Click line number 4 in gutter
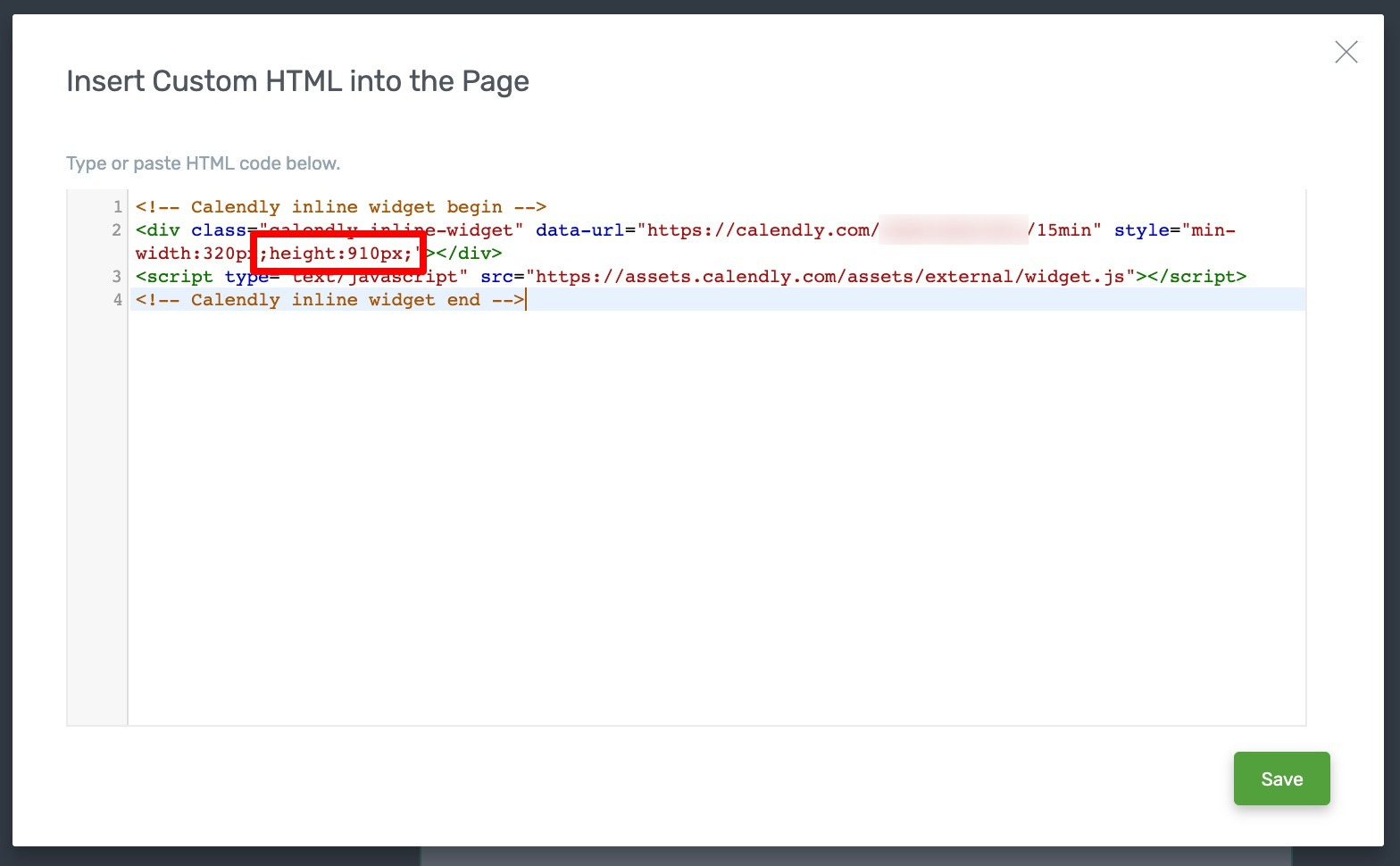 pos(117,300)
